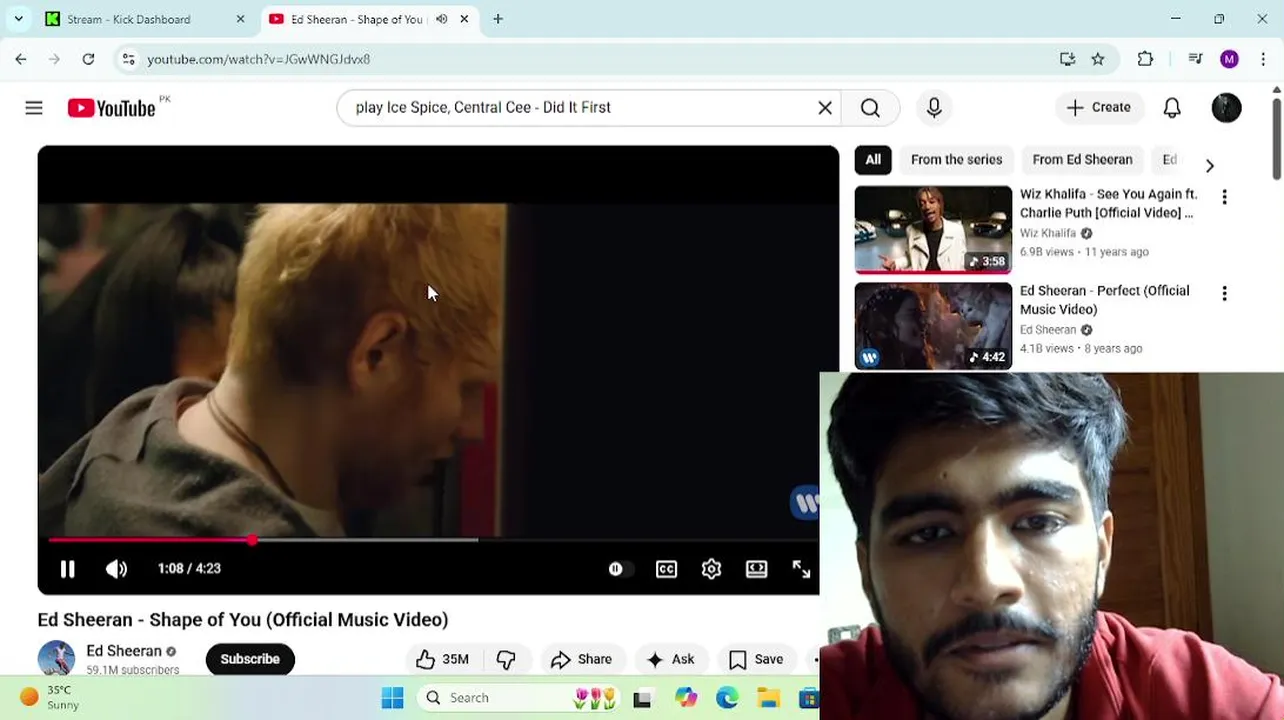Subscribe to Ed Sheeran channel
1284x720 pixels.
[x=250, y=659]
